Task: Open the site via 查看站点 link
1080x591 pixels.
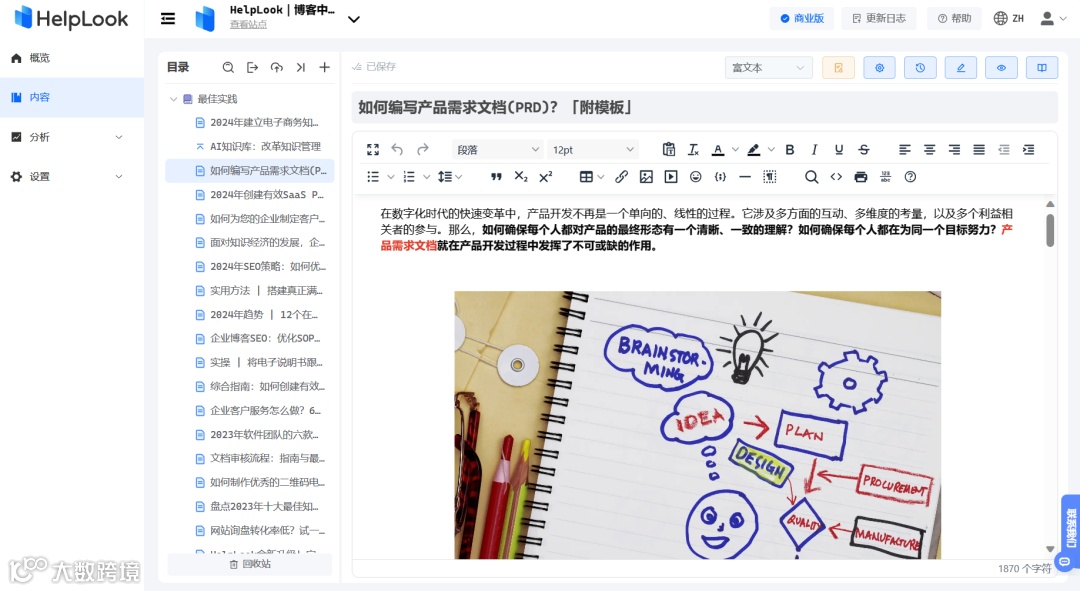Action: (x=248, y=26)
